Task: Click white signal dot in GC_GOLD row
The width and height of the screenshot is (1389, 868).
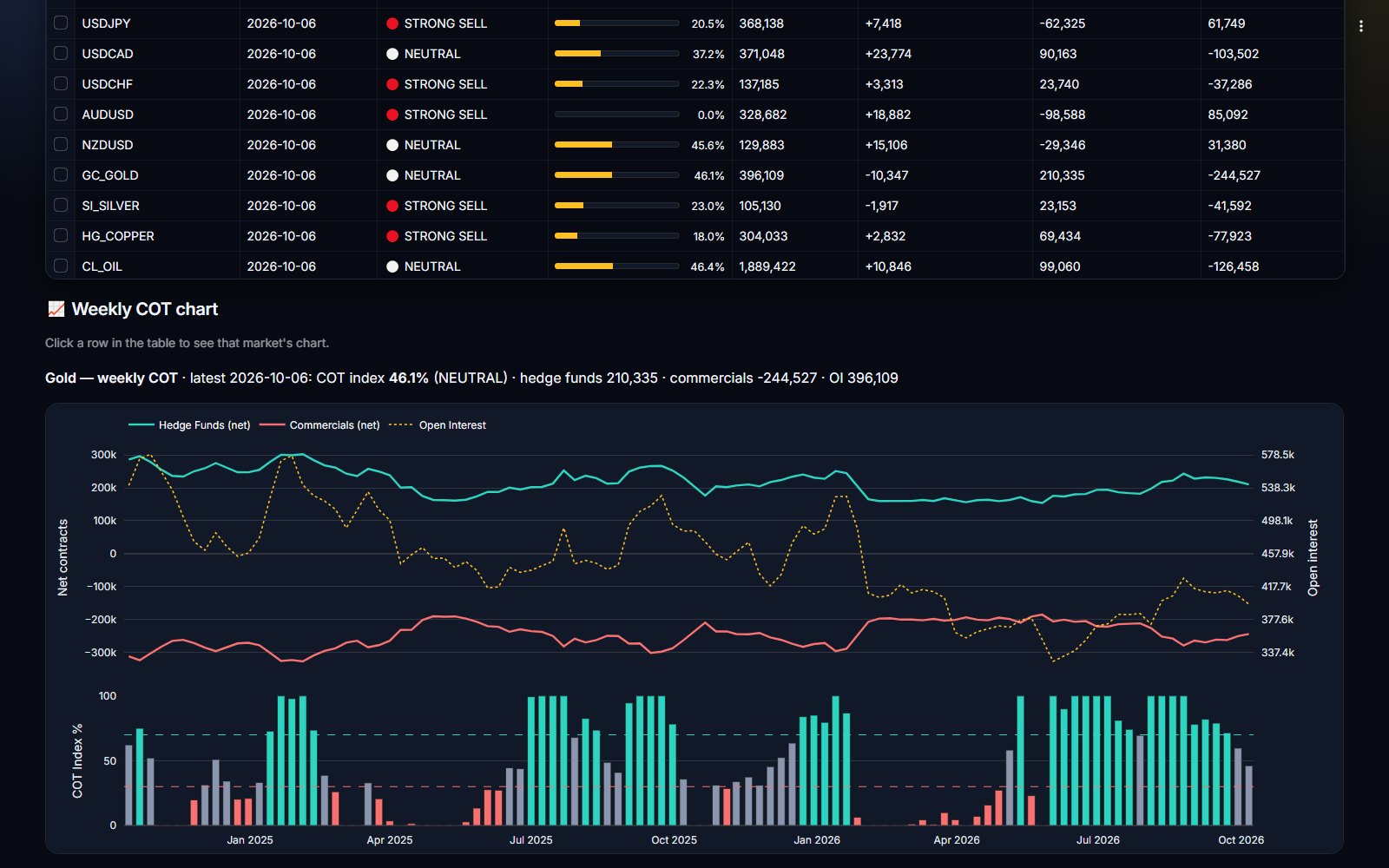Action: pyautogui.click(x=392, y=175)
